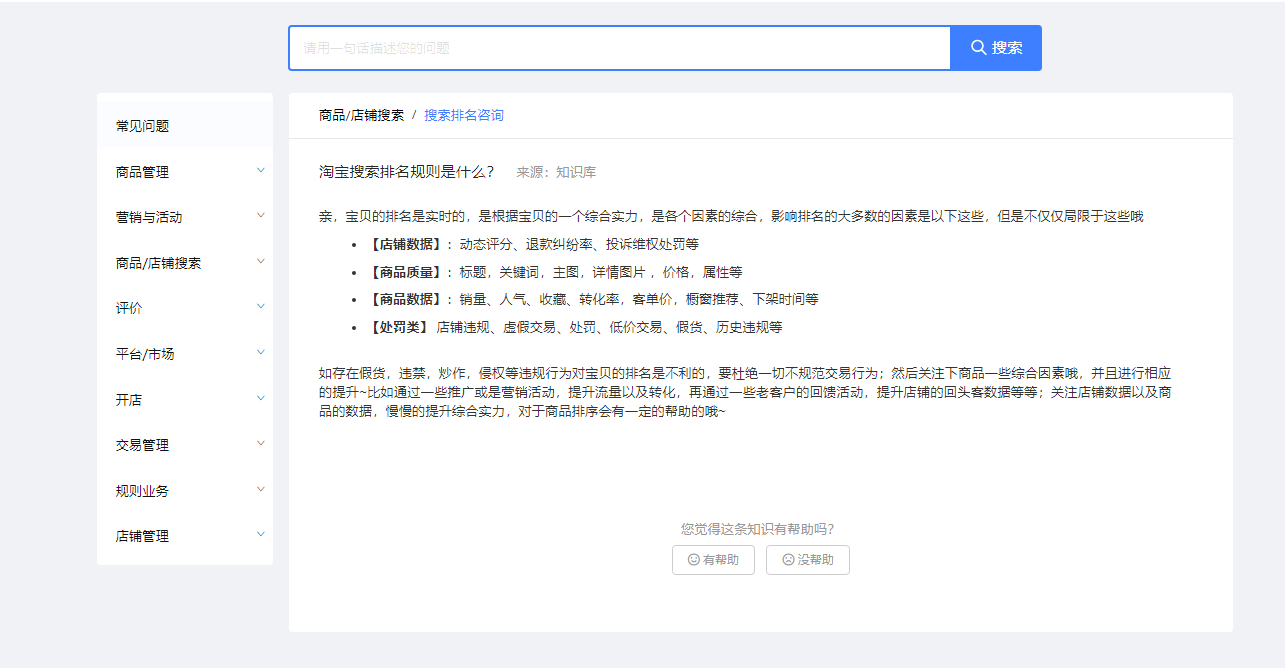Click the 有帮助 feedback button

[713, 560]
